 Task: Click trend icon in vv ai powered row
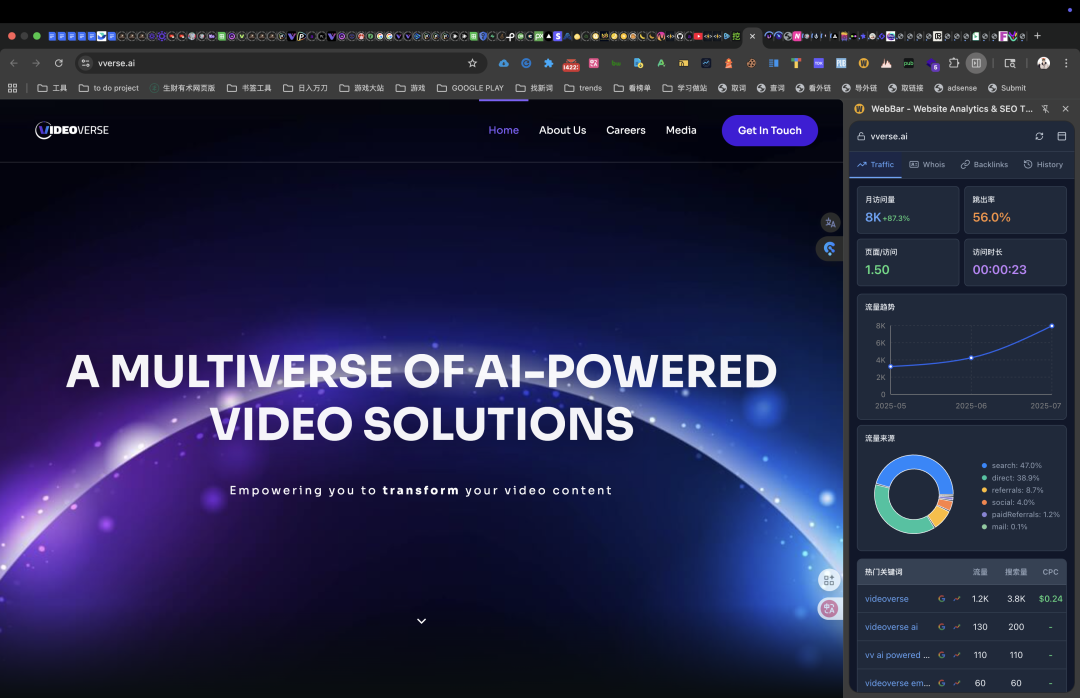(957, 655)
